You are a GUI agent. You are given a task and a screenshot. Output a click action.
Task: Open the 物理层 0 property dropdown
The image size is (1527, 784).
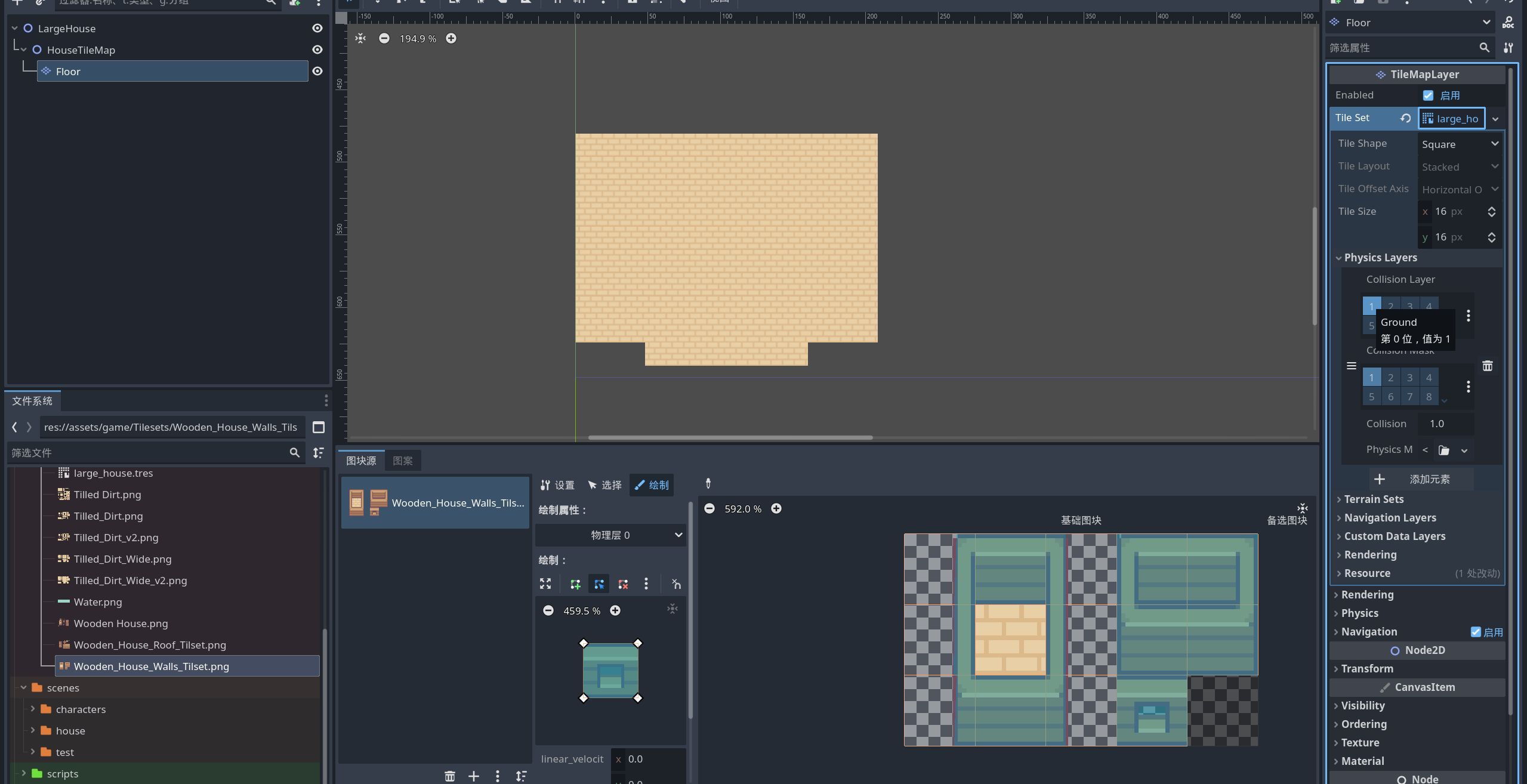point(610,535)
